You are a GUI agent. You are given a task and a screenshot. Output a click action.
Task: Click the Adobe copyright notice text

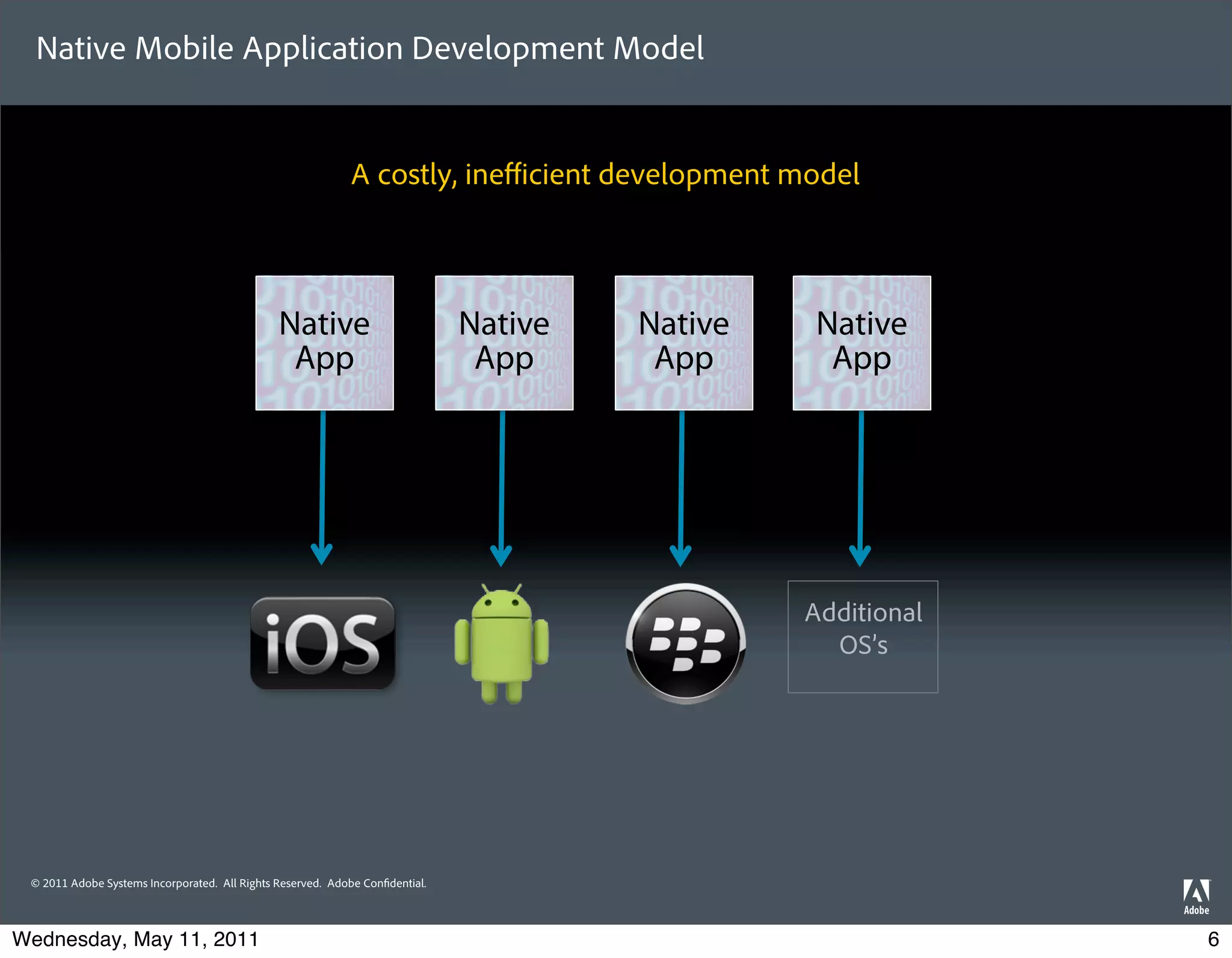[229, 883]
